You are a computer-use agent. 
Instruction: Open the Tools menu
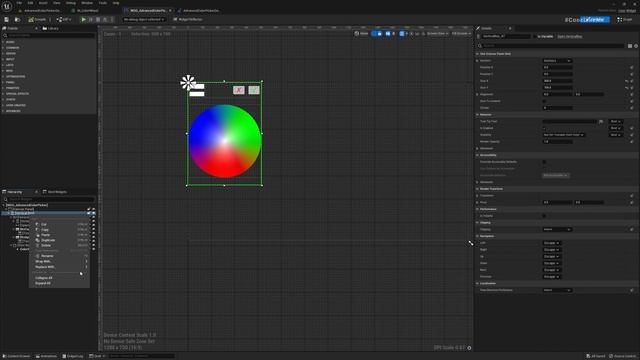tap(103, 3)
